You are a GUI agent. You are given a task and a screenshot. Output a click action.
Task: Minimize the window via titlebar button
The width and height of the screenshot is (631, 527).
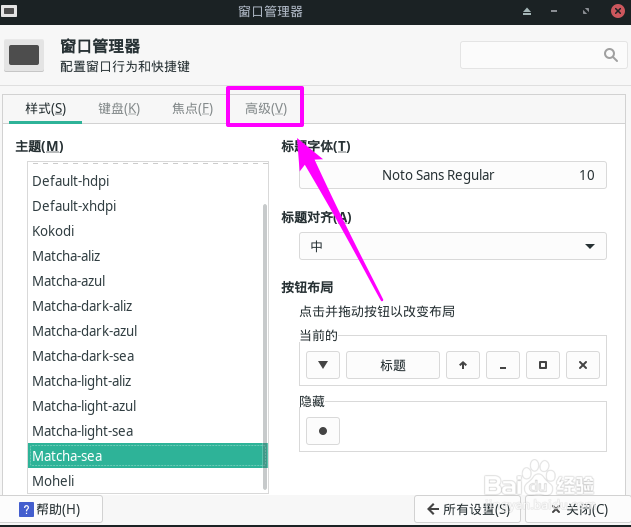(554, 11)
